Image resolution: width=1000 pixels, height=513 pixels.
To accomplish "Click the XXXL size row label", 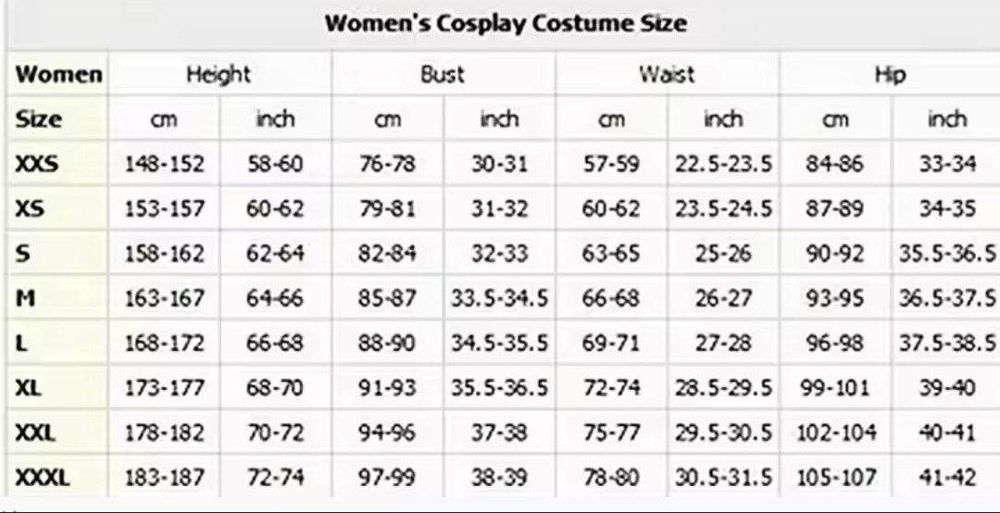I will click(x=42, y=478).
